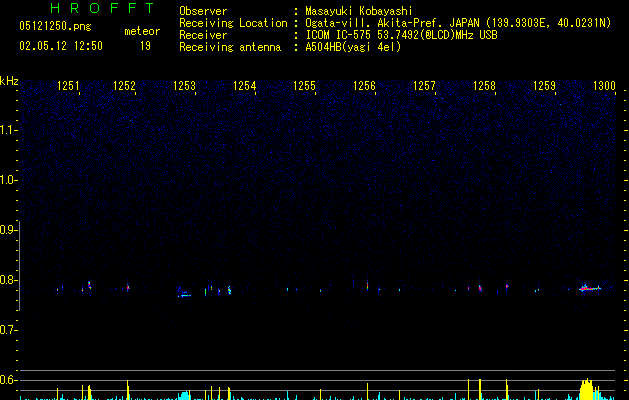Click the 0.7 kHz axis label
629x400 pixels.
[8, 330]
